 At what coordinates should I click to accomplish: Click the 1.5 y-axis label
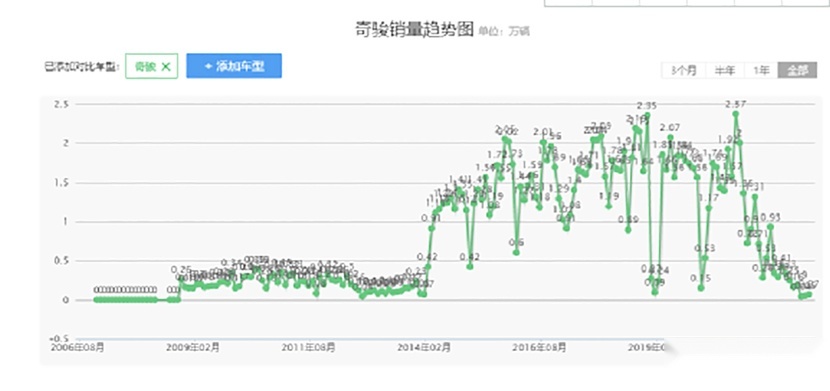[x=61, y=183]
